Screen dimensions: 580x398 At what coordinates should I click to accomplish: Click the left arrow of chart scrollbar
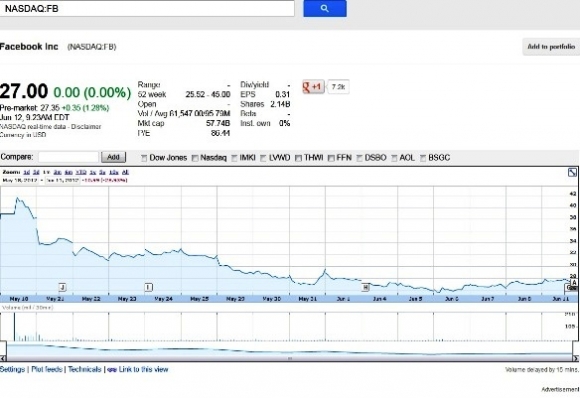click(x=3, y=358)
